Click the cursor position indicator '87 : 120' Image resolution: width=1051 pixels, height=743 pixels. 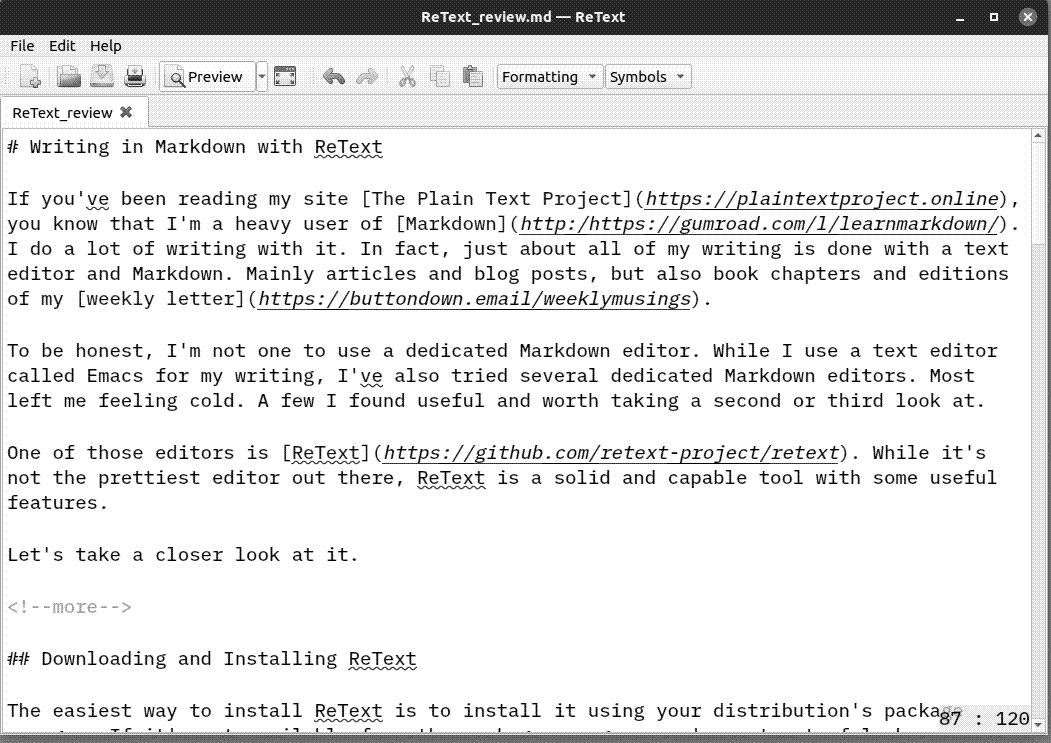click(x=984, y=719)
